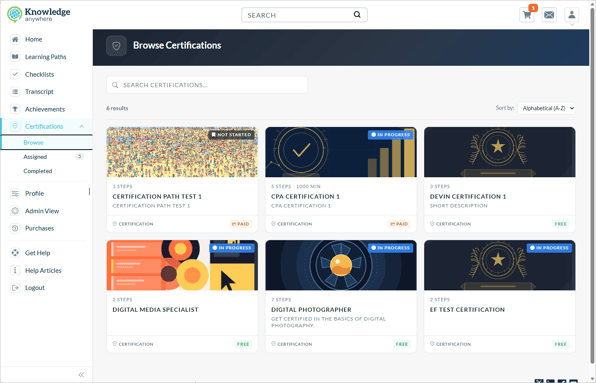This screenshot has height=383, width=596.
Task: Click the 'DEVIN CERTIFICATION 1' title text
Action: [x=468, y=196]
